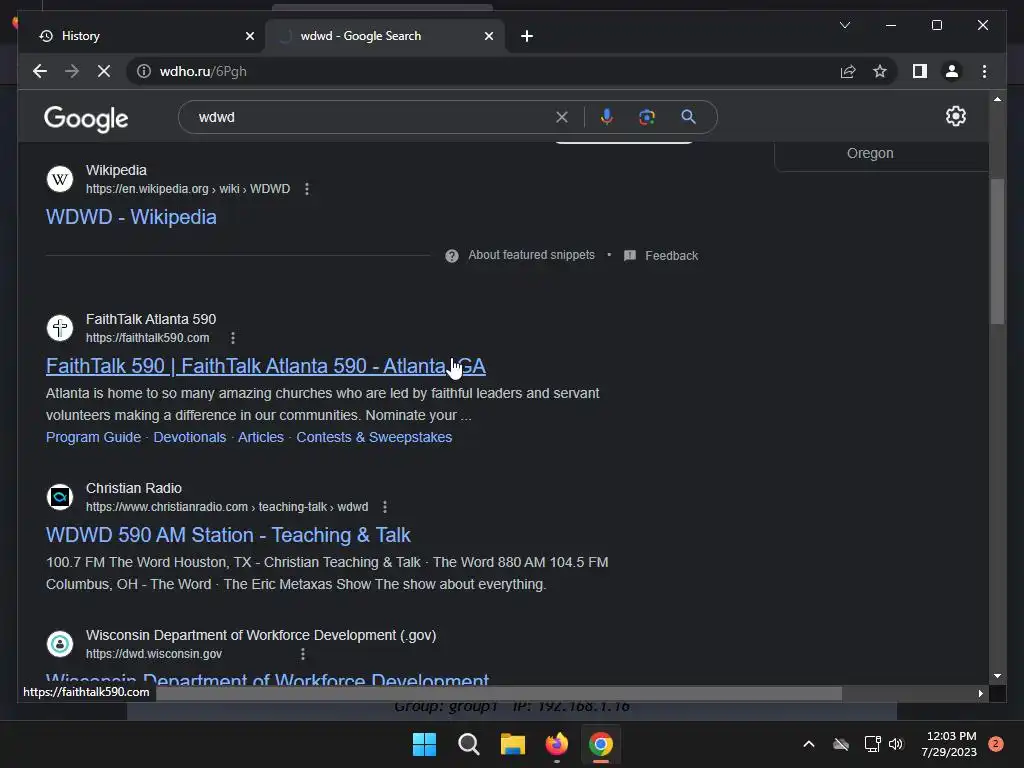Open Google quick settings gear
The image size is (1024, 768).
click(955, 116)
